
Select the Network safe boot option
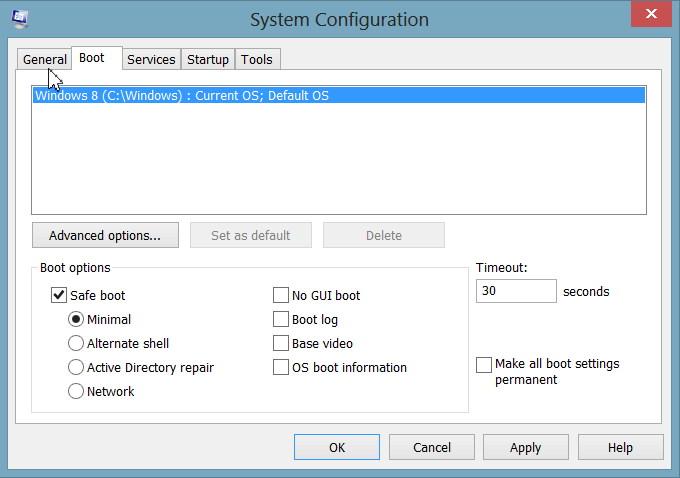click(x=76, y=392)
